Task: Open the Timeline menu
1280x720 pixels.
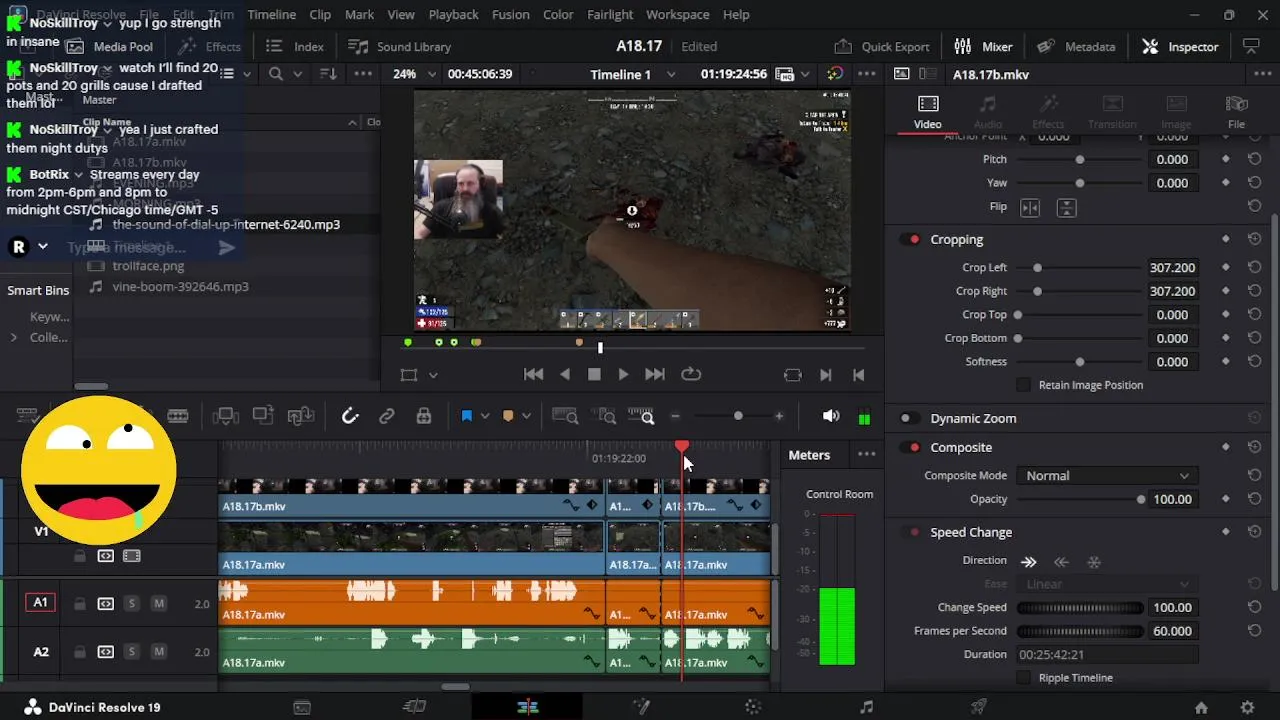Action: 271,15
